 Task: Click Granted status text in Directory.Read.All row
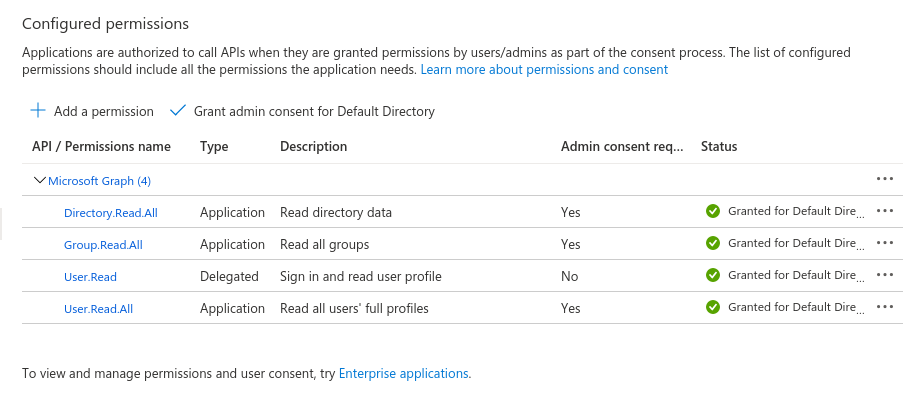pos(796,211)
